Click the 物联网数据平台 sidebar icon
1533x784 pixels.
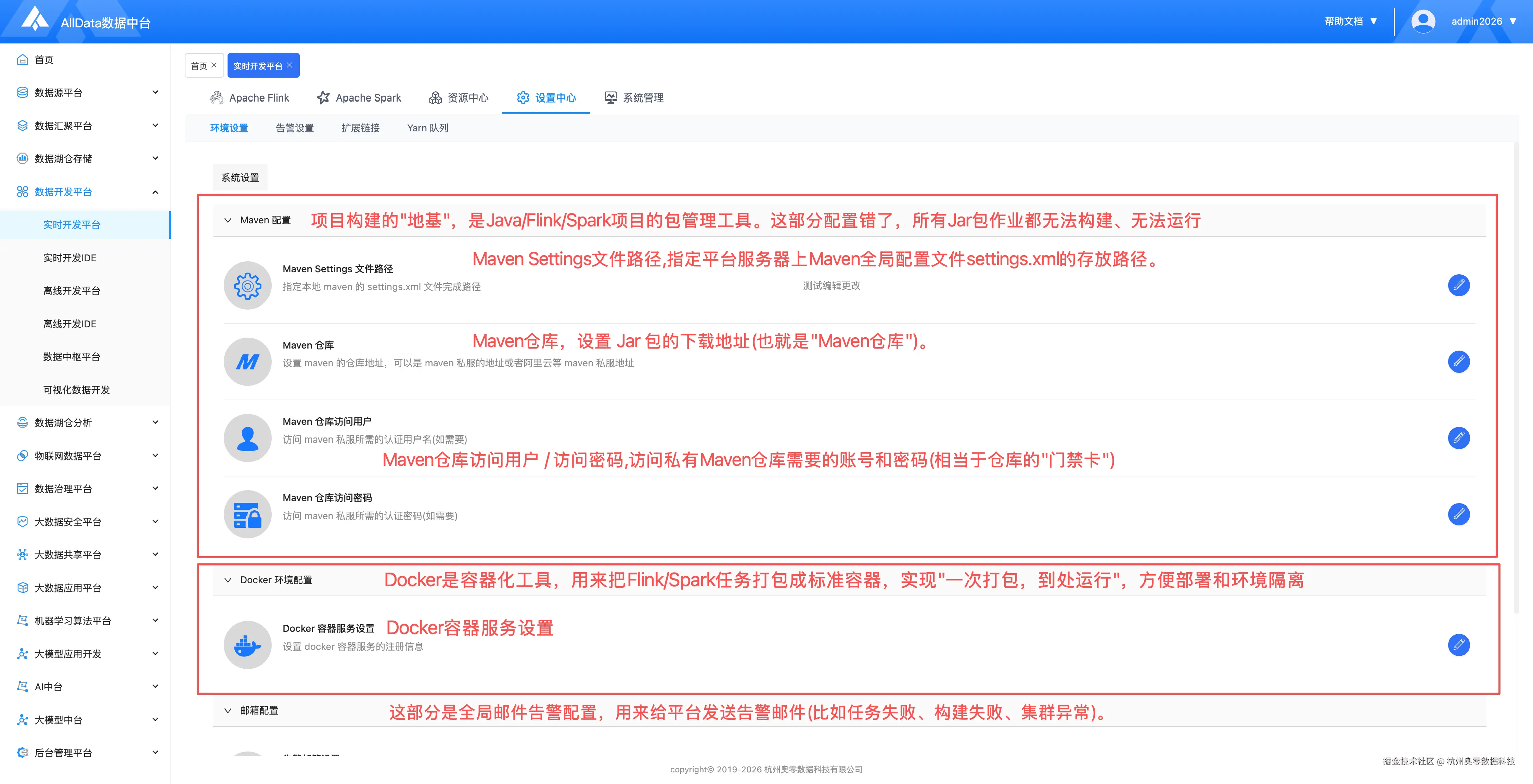pyautogui.click(x=23, y=456)
